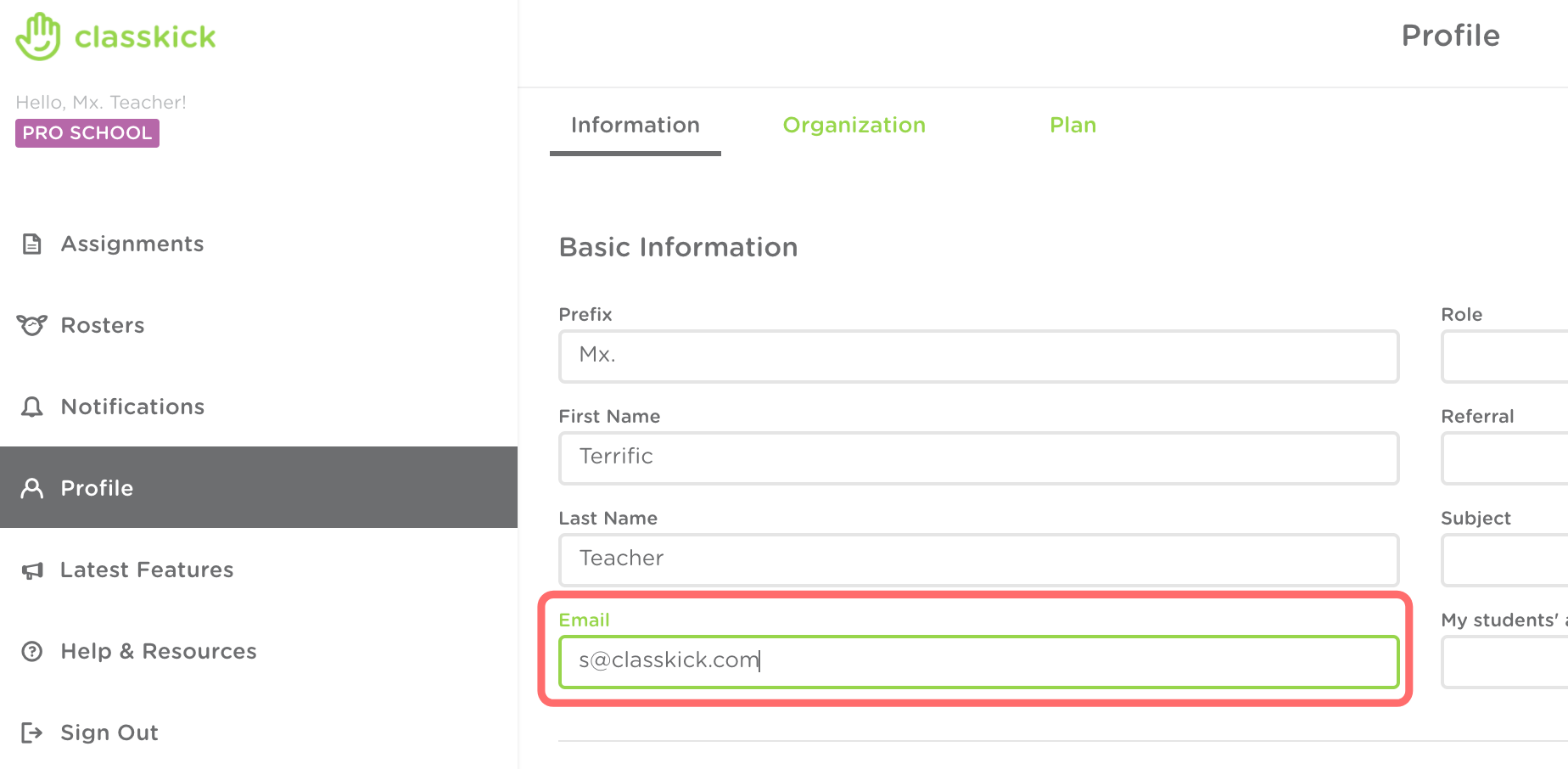The image size is (1568, 769).
Task: Click the Email input field
Action: pos(978,662)
